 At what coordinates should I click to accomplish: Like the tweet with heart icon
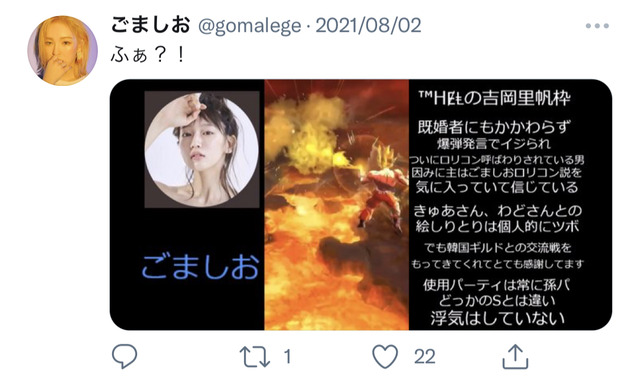385,356
